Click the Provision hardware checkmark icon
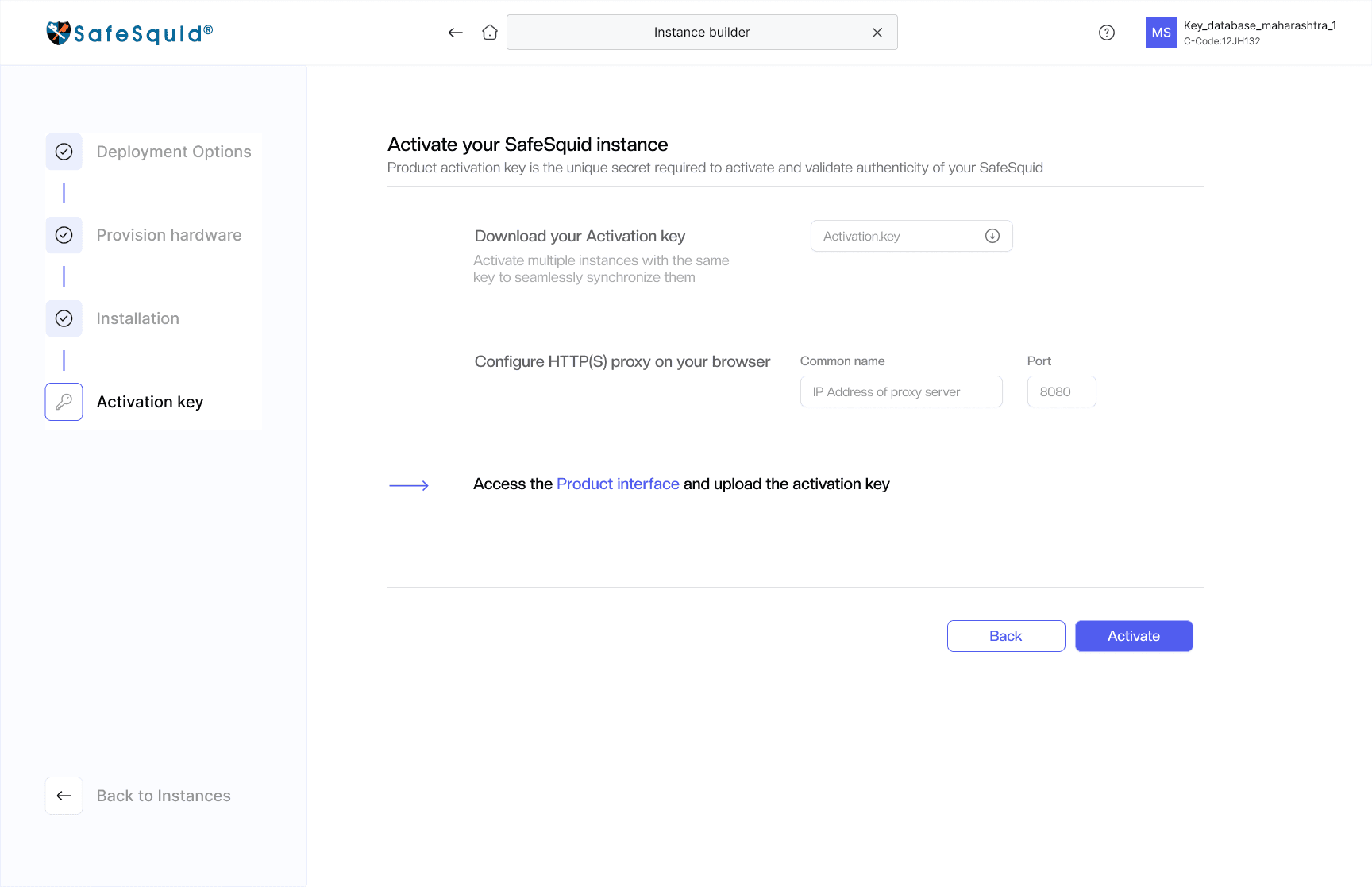1372x887 pixels. (x=64, y=235)
